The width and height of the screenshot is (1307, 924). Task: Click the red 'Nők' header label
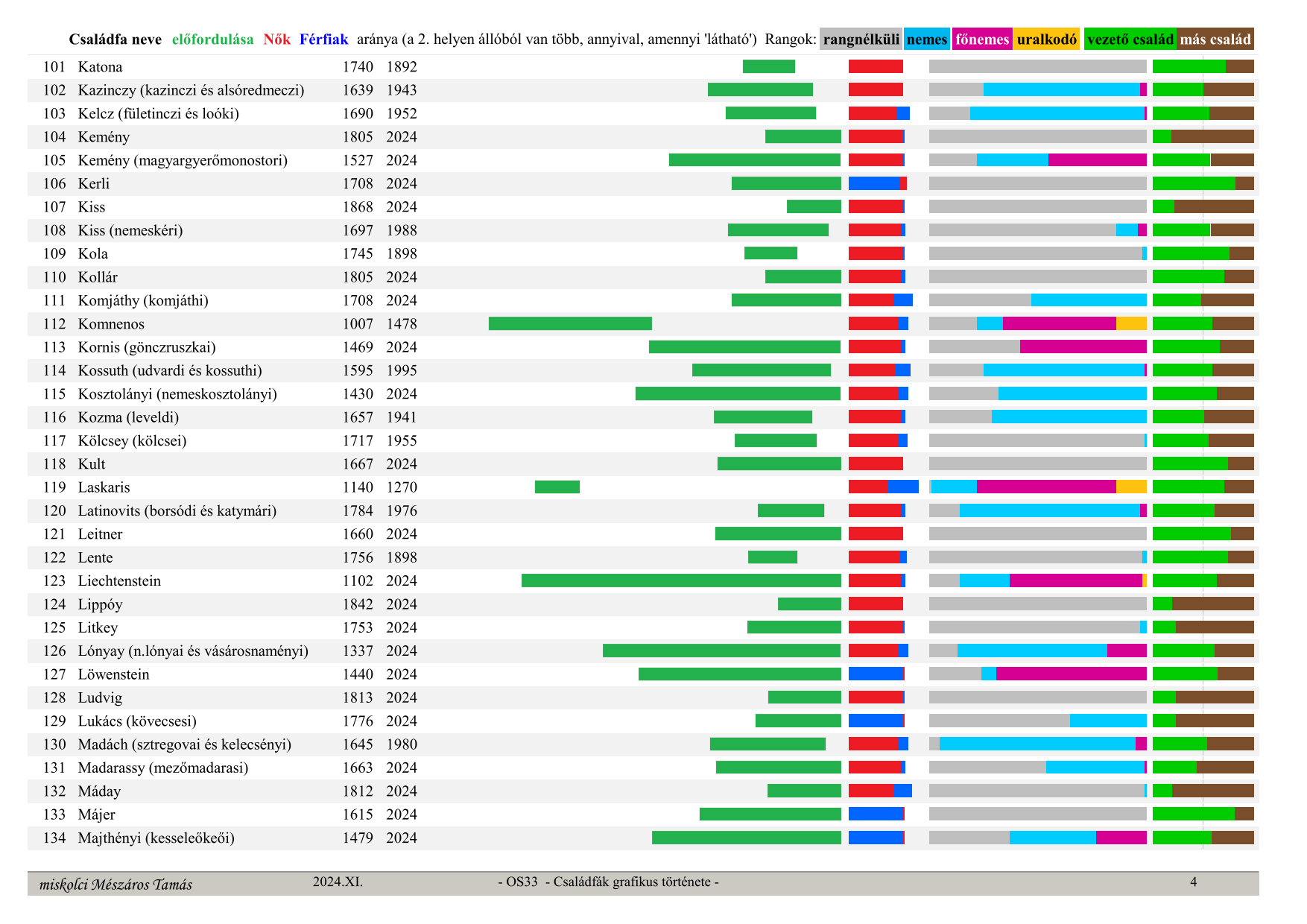pyautogui.click(x=276, y=39)
